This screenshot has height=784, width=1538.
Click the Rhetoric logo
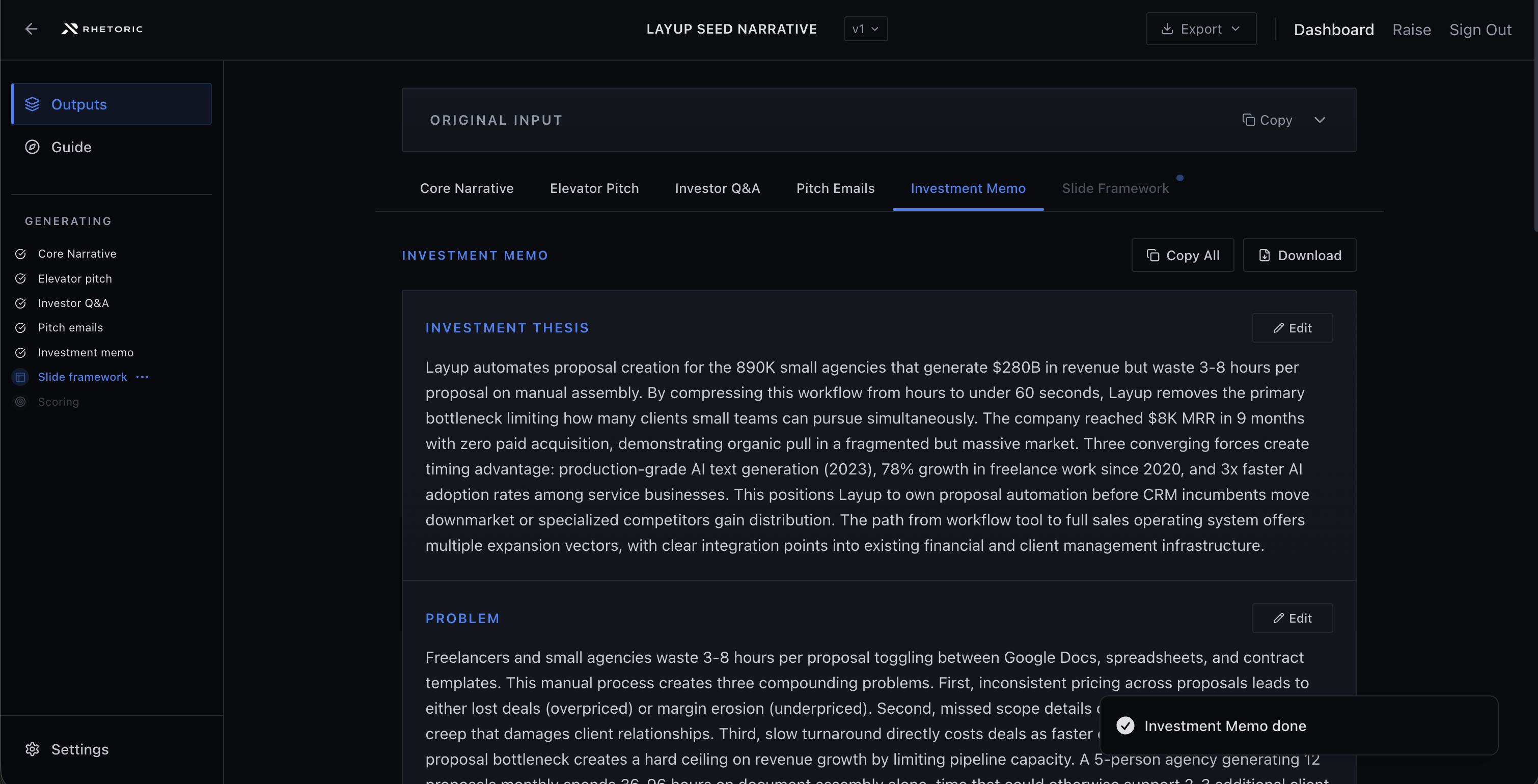tap(102, 29)
